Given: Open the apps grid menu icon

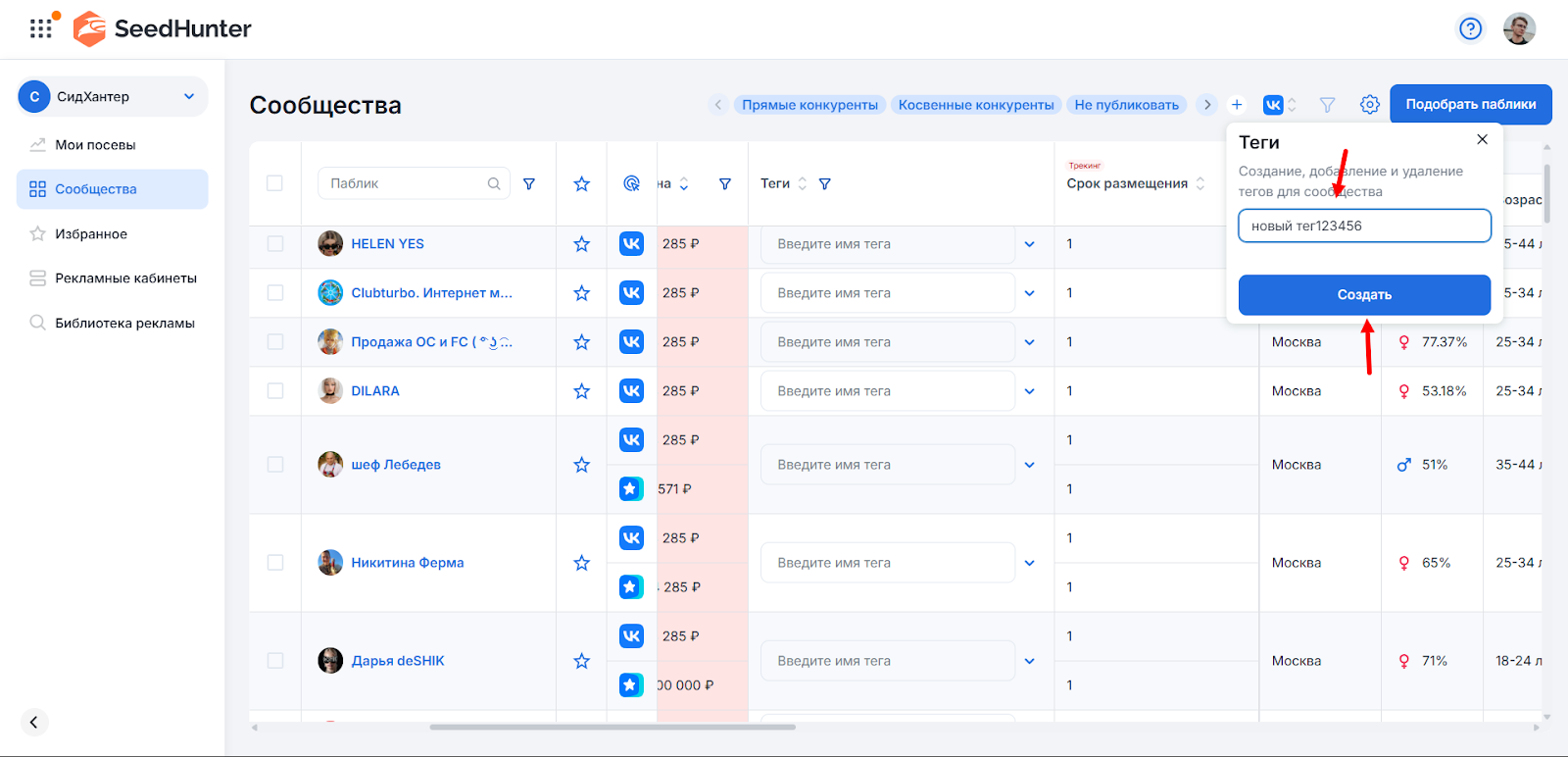Looking at the screenshot, I should [40, 28].
